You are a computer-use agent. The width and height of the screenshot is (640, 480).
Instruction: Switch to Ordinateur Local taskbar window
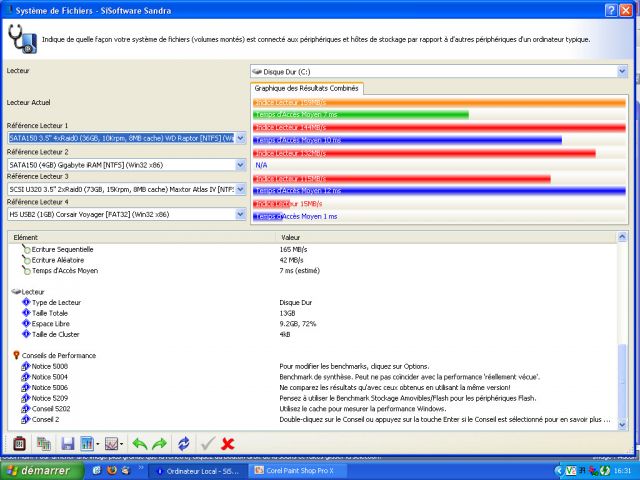[197, 471]
